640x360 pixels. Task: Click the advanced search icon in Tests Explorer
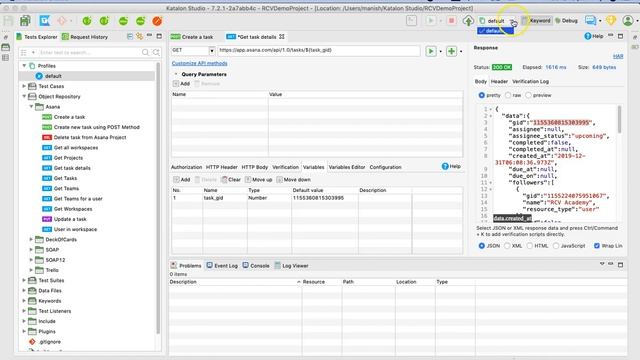click(x=156, y=52)
